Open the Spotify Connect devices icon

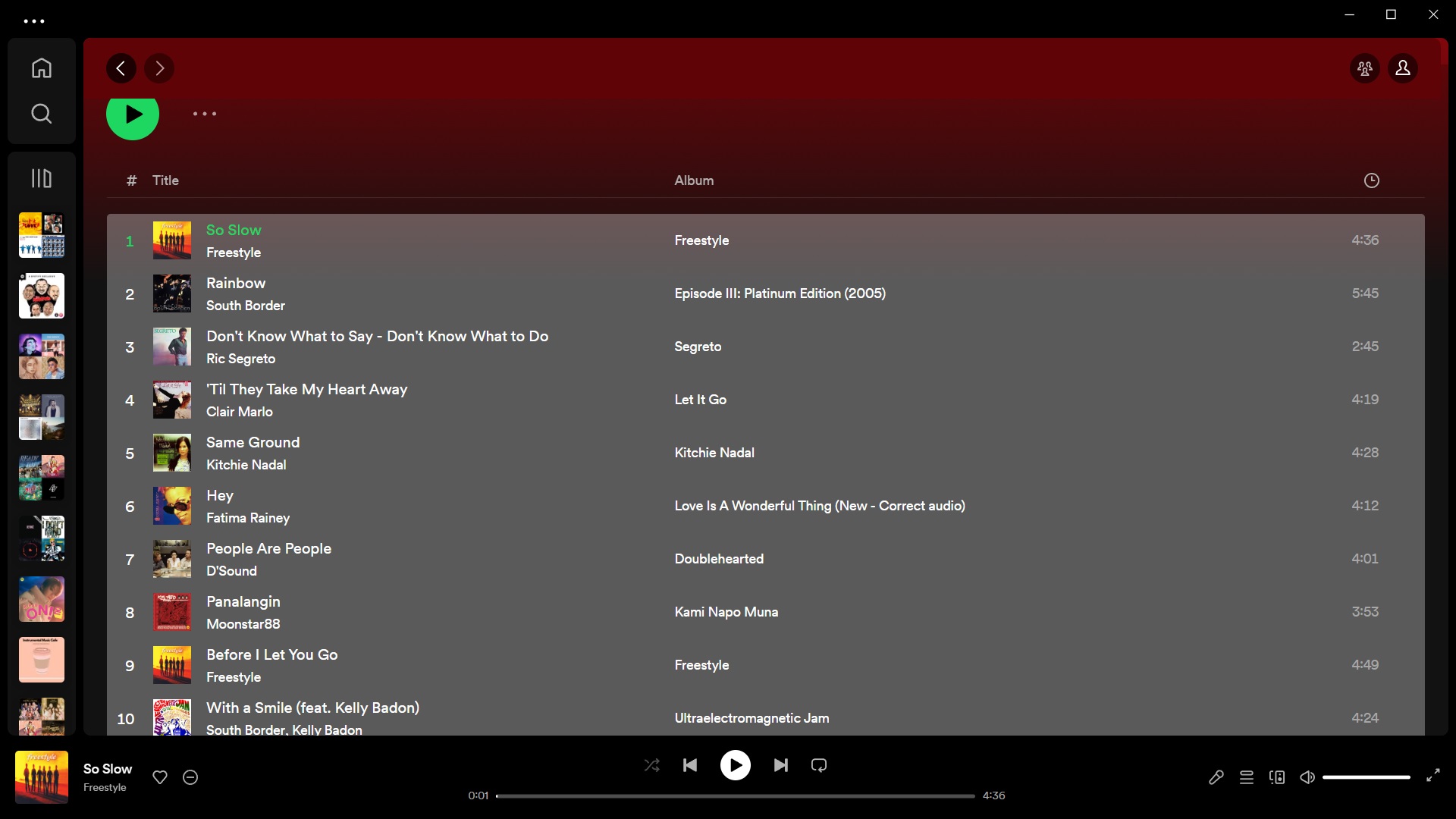(x=1277, y=777)
